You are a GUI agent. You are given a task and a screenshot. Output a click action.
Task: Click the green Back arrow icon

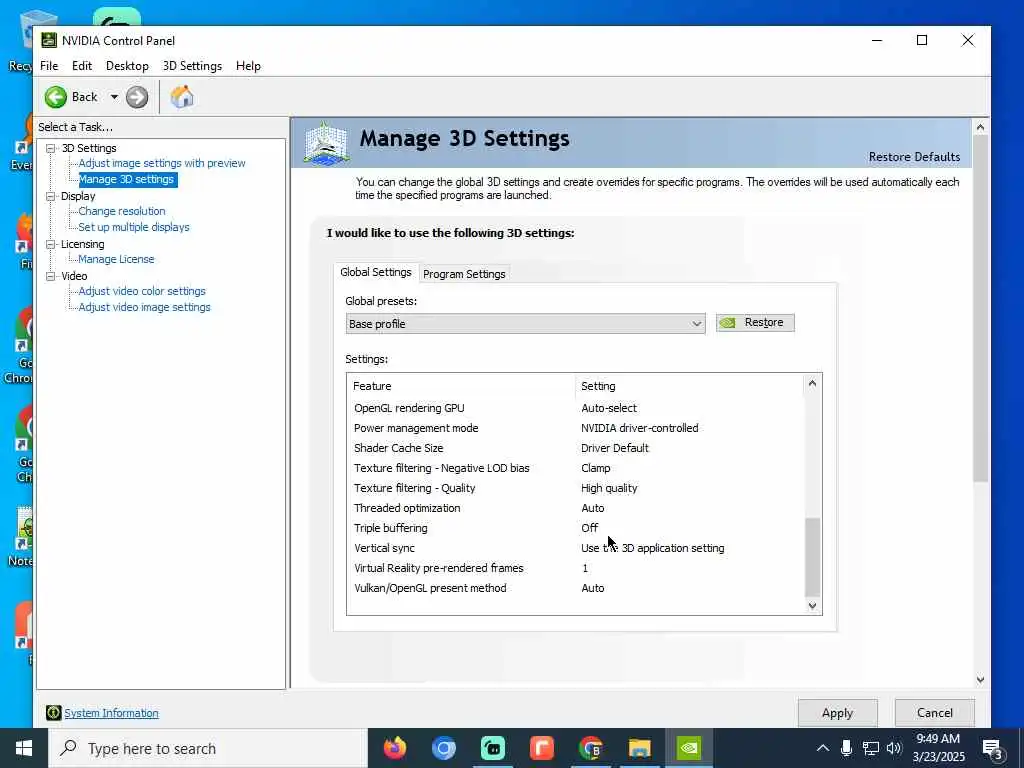[x=56, y=97]
